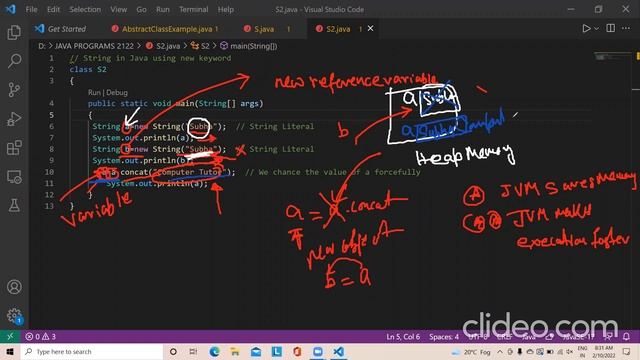Open the Mail app on taskbar
This screenshot has width=640, height=360.
pyautogui.click(x=256, y=351)
